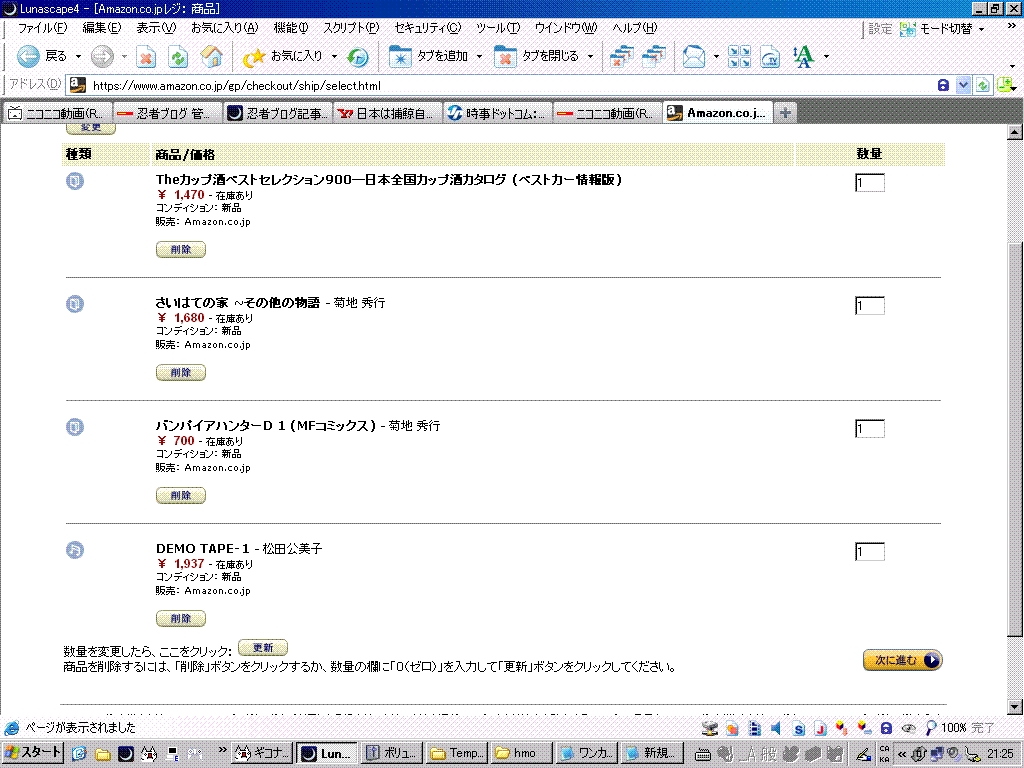Switch to the 忍者ブログ 管 tab
1024x768 pixels.
click(168, 114)
